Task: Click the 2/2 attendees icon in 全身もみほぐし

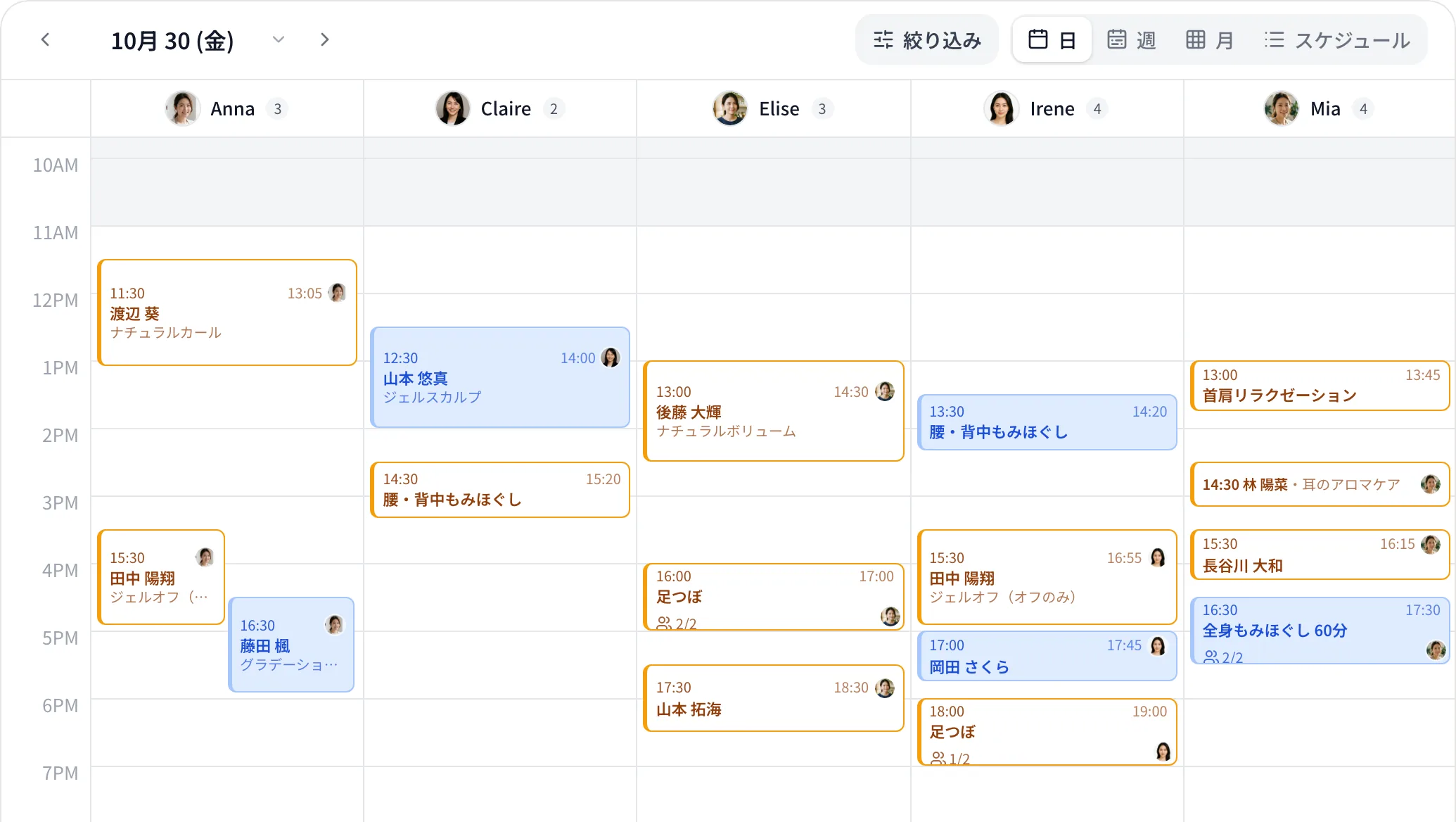Action: tap(1211, 657)
